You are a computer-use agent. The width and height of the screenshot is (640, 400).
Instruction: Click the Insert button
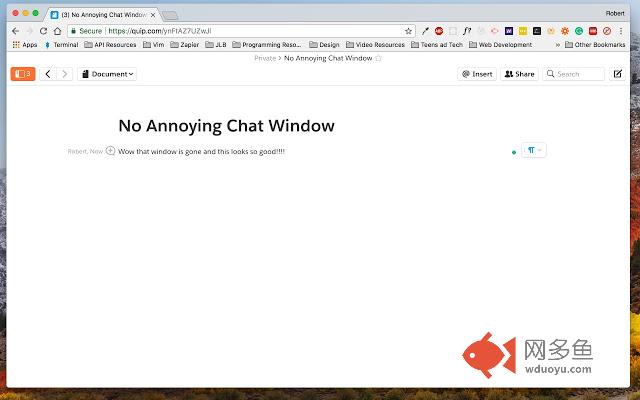[477, 74]
